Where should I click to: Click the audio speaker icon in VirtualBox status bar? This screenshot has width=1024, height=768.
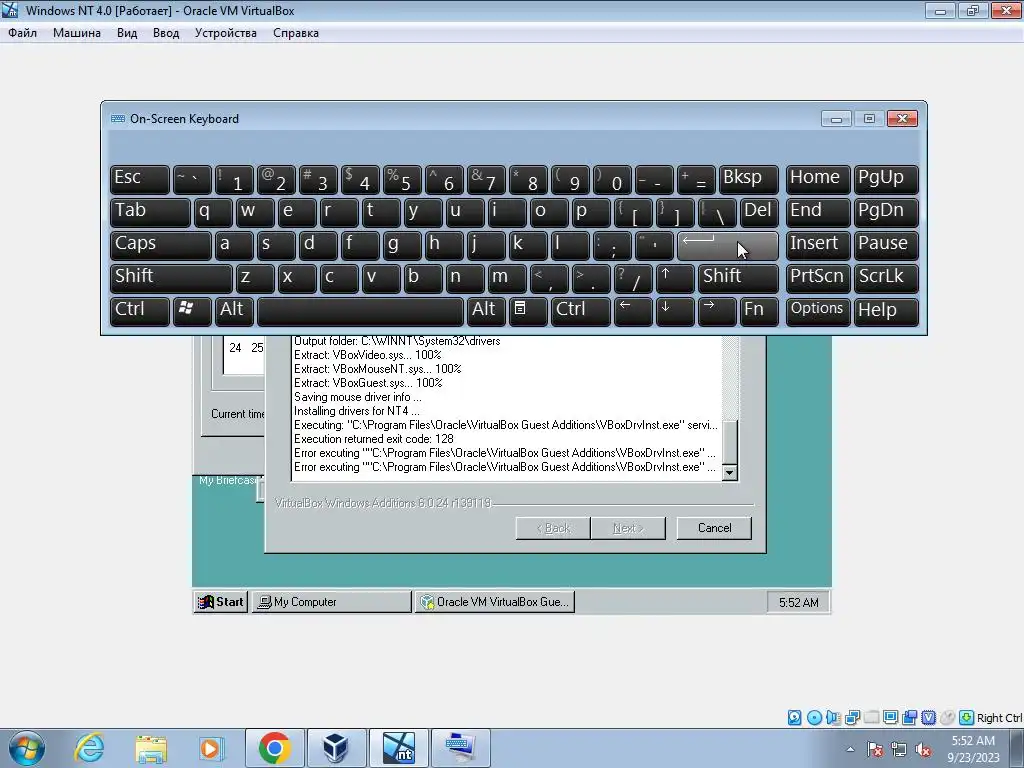click(x=833, y=718)
